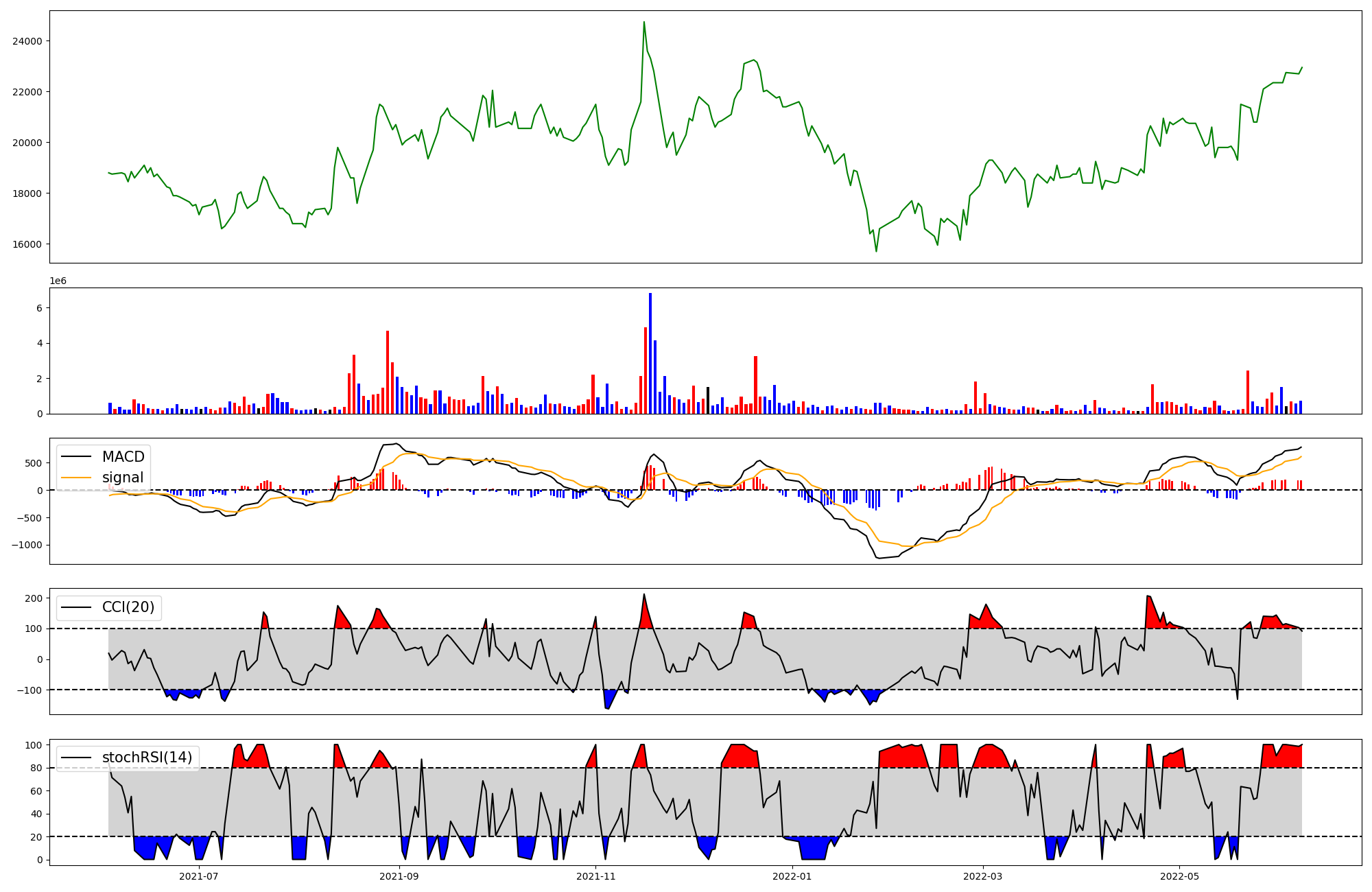Click the 2022-01 x-axis date label

click(x=792, y=876)
